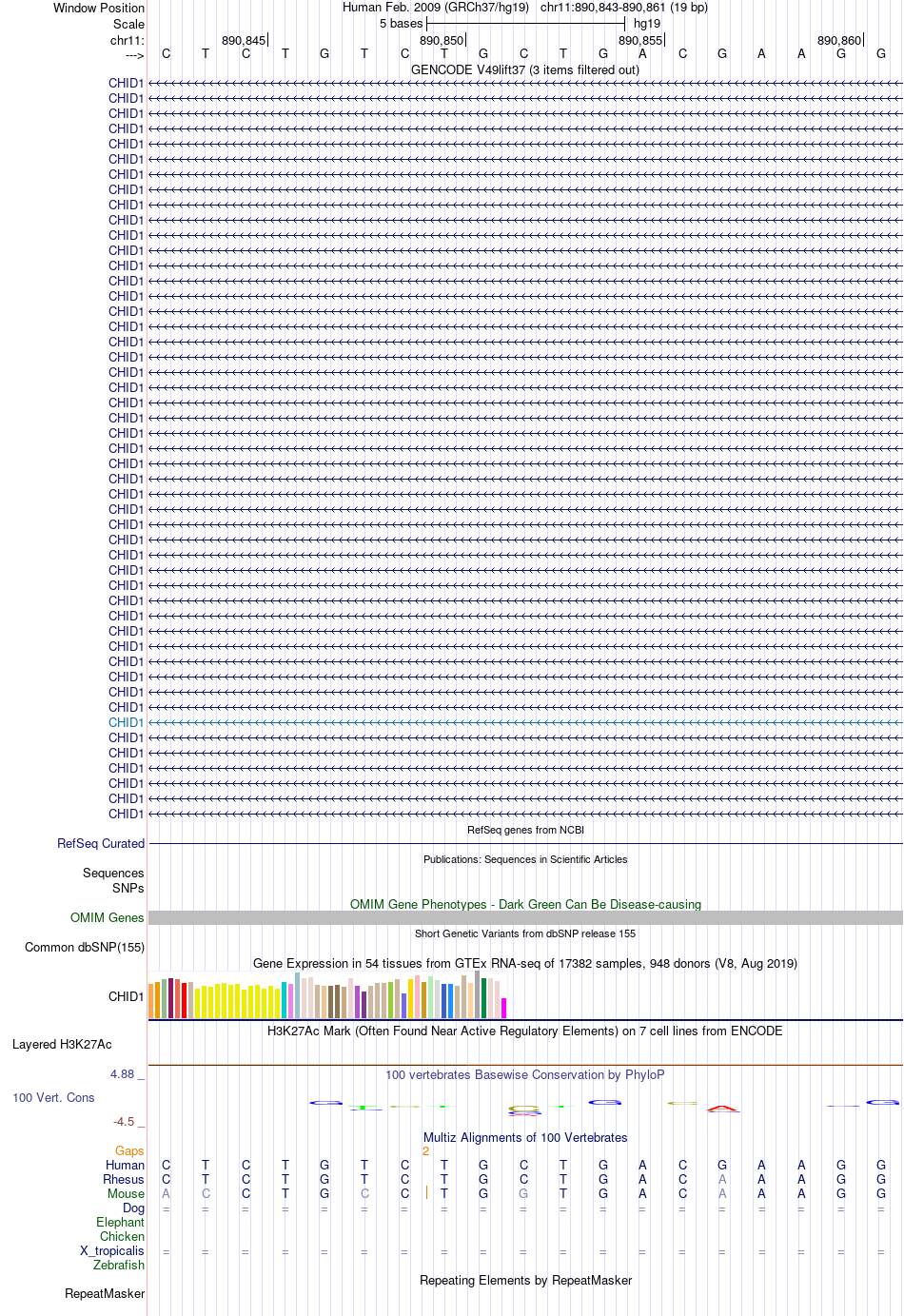Click the Chicken species label
Viewport: 904px width, 1316px height.
coord(122,1236)
